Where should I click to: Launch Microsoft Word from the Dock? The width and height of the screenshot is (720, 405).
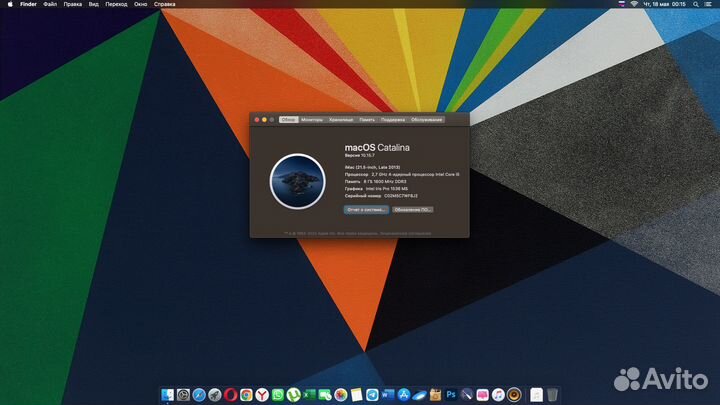click(388, 394)
